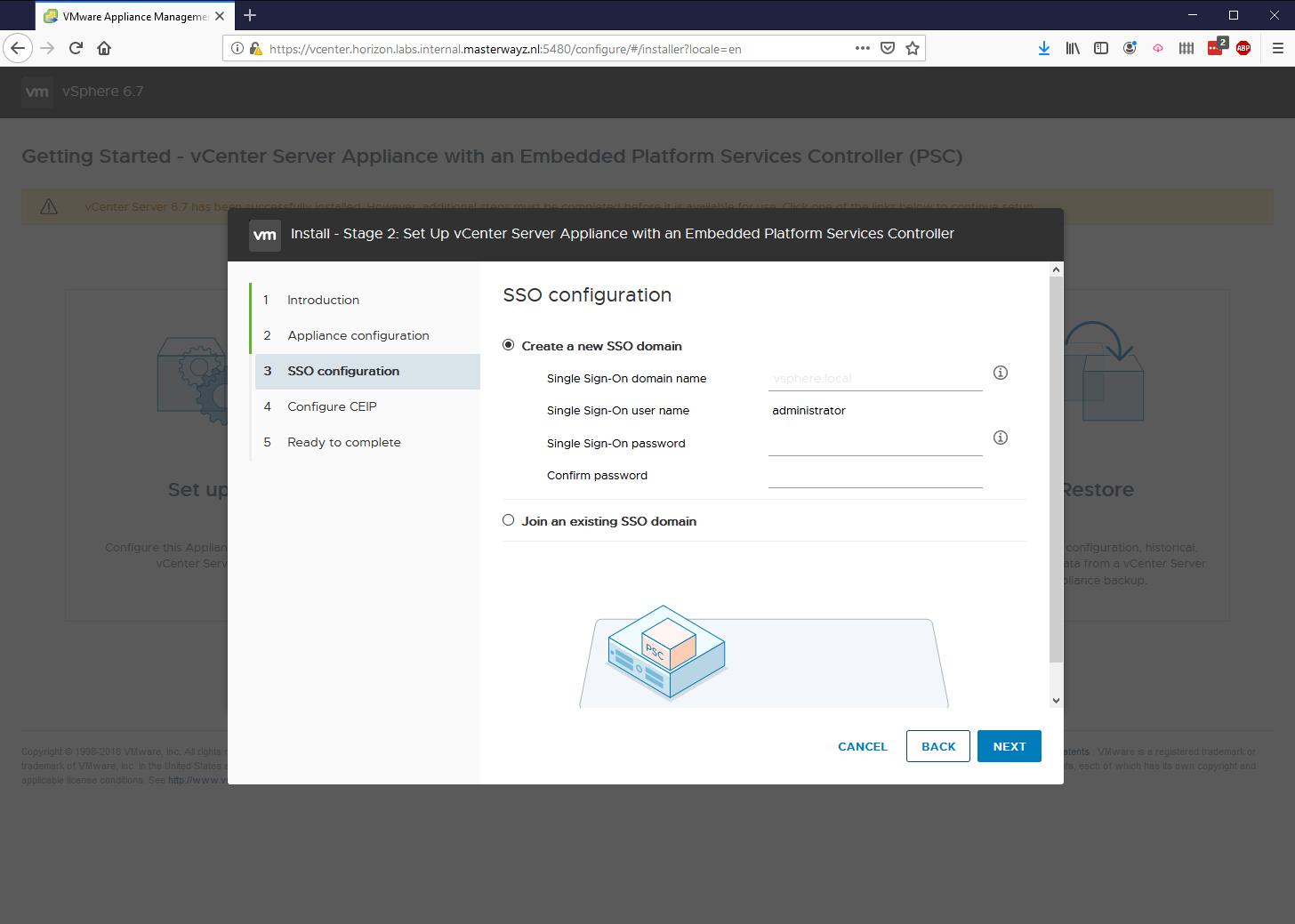Screen dimensions: 1295x924
Task: Click the vSphere 6.7 vm logo
Action: coord(37,92)
